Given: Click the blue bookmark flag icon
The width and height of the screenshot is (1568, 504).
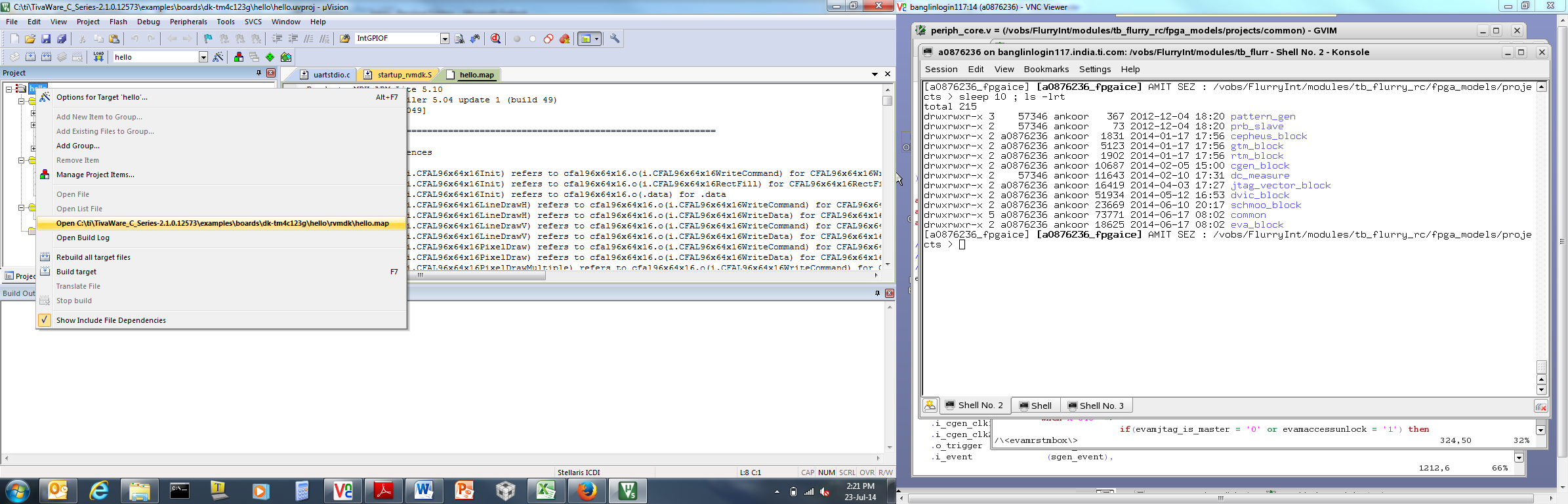Looking at the screenshot, I should point(208,39).
